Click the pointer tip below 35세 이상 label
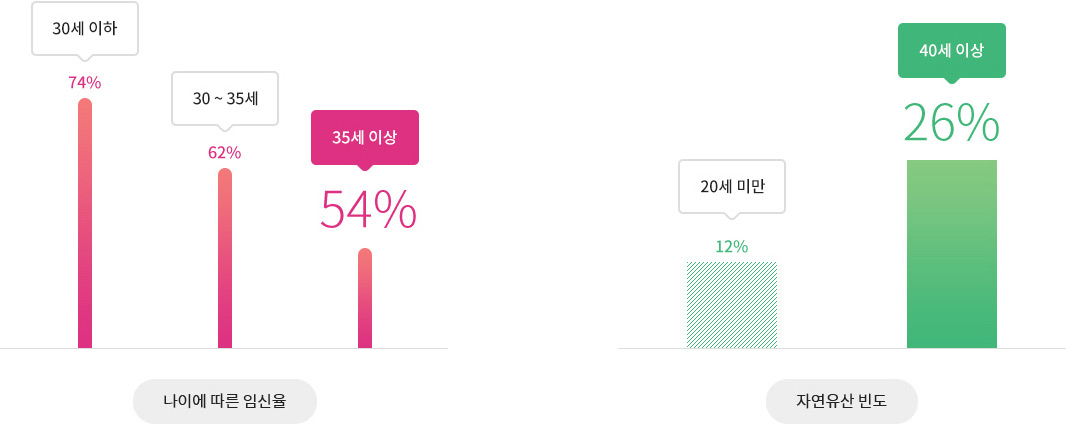Screen dimensions: 1066x424 [x=365, y=167]
